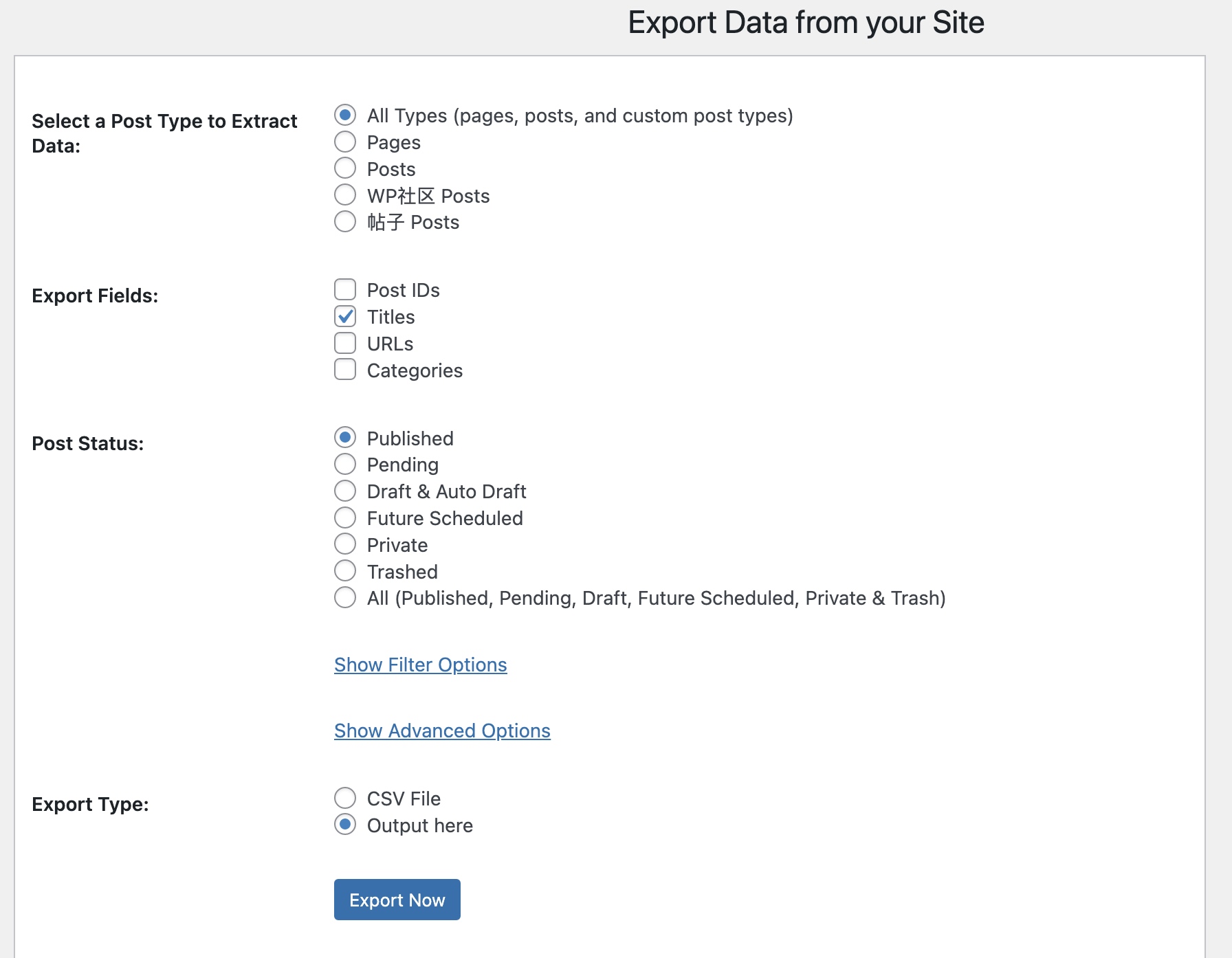This screenshot has height=958, width=1232.
Task: Select Pending post status
Action: click(x=345, y=464)
